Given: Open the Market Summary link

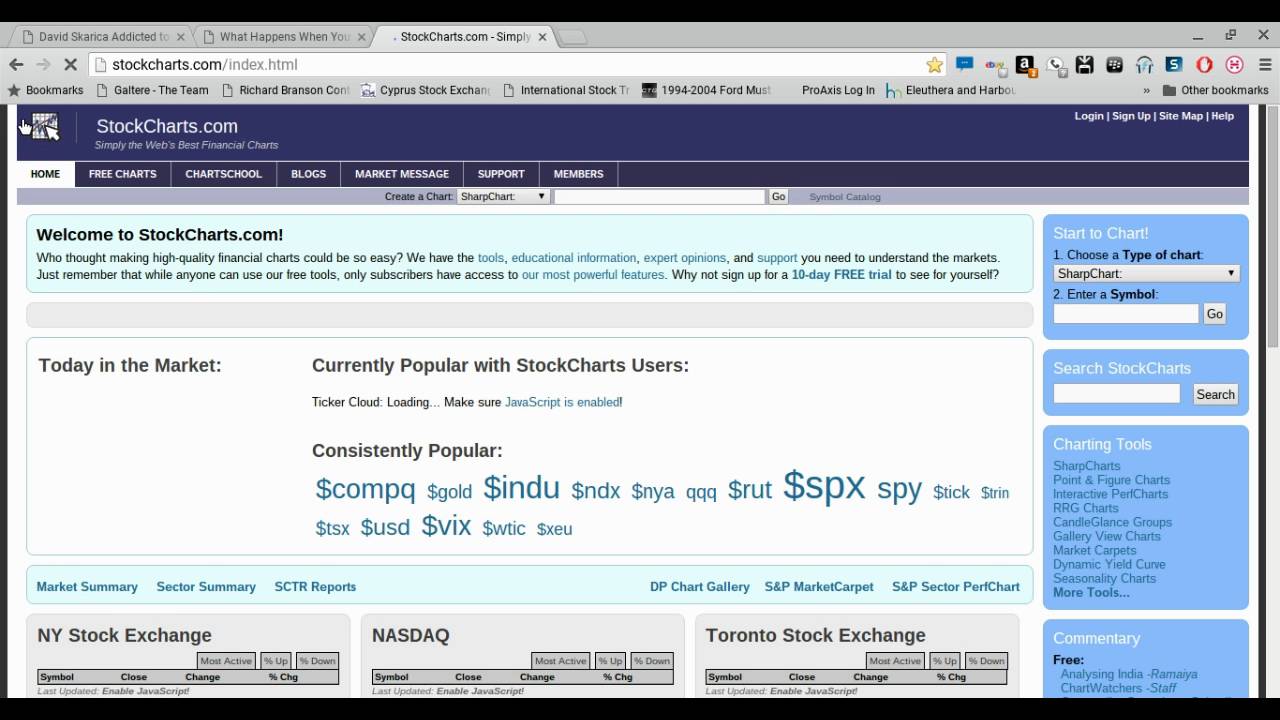Looking at the screenshot, I should [x=87, y=587].
